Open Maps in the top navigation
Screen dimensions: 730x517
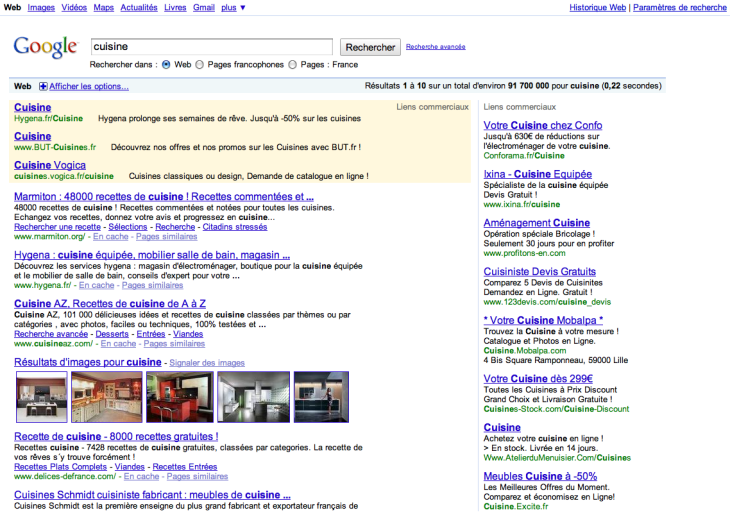[103, 7]
